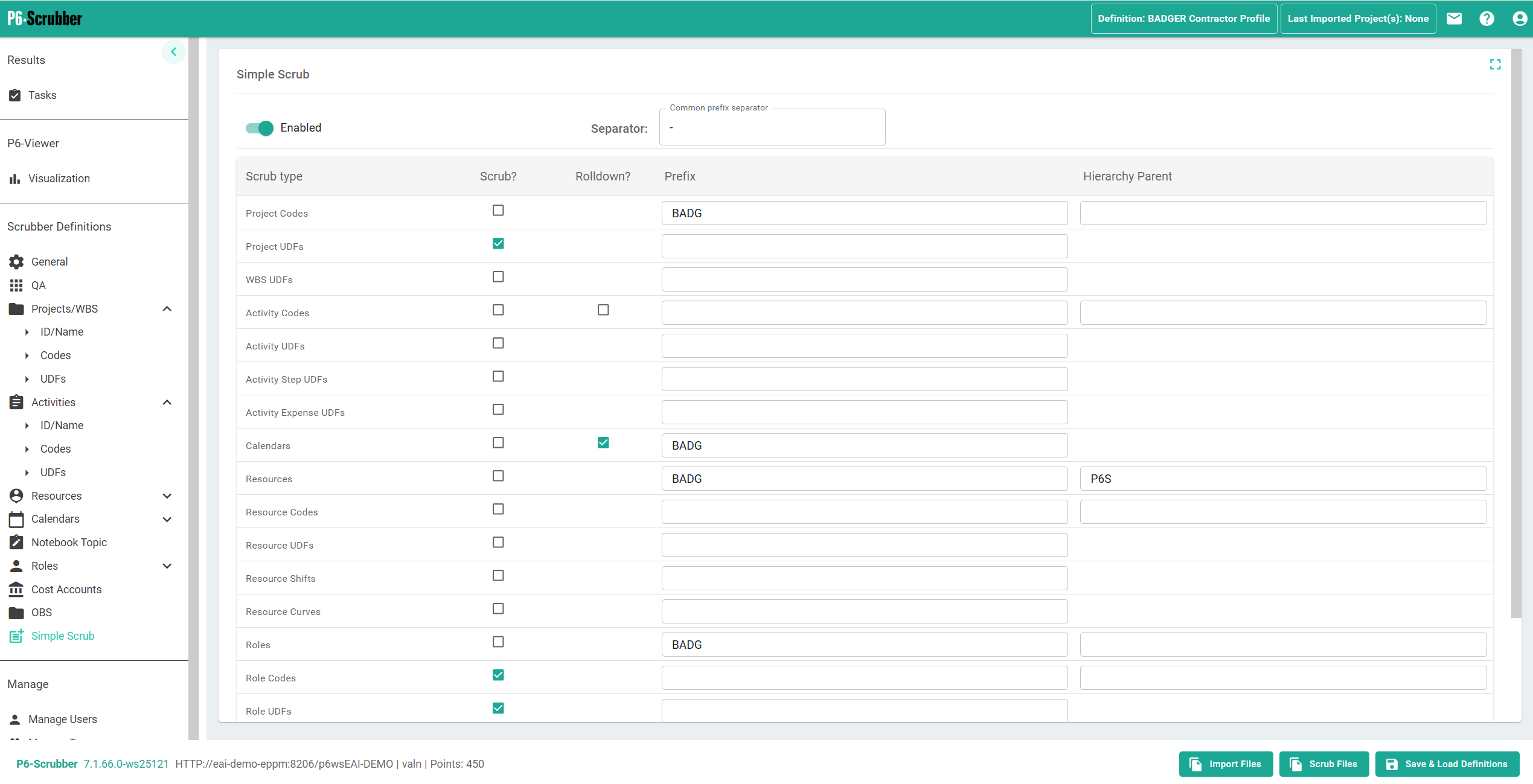Open the help question mark icon
This screenshot has height=784, width=1533.
coord(1487,19)
